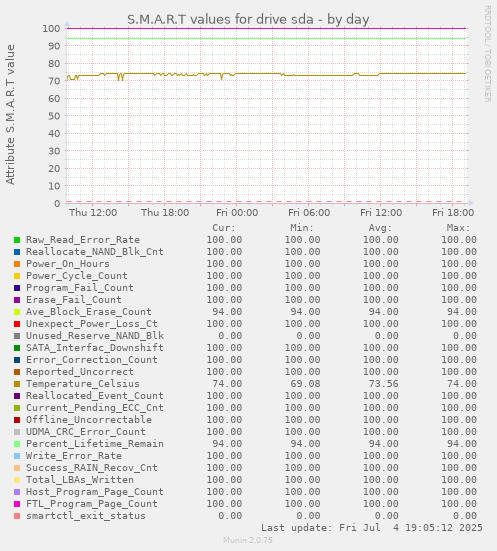
Task: Click the Fri 00:00 time axis label
Action: pos(237,213)
